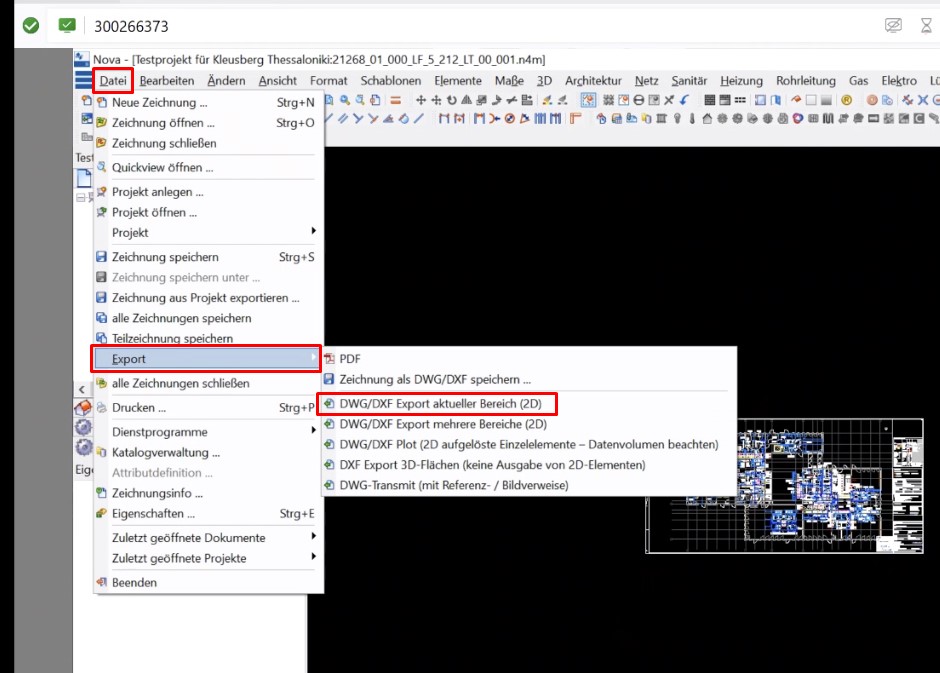Open the Ändern menu
Viewport: 940px width, 673px height.
point(226,80)
